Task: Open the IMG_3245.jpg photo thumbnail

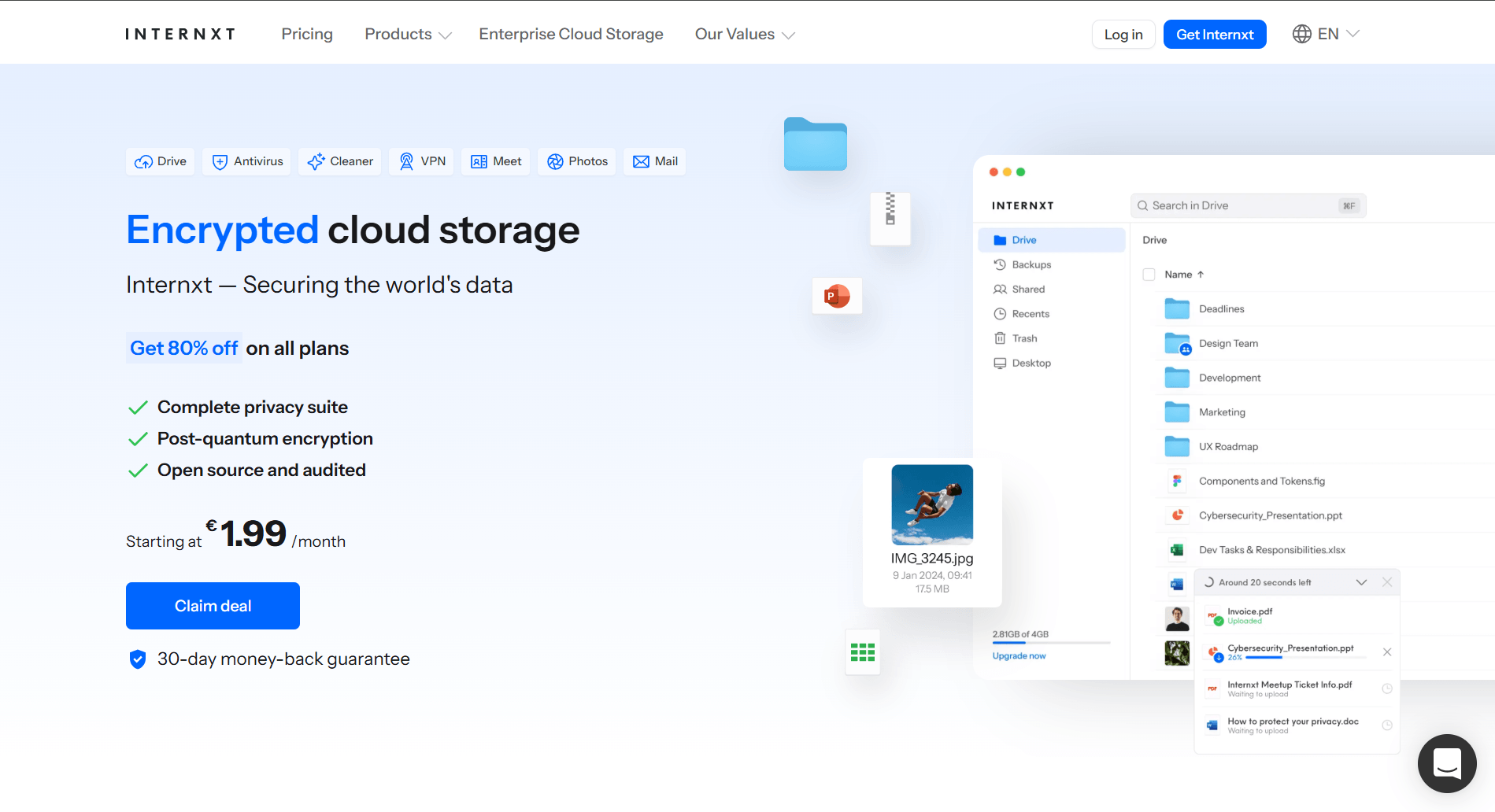Action: click(x=932, y=504)
